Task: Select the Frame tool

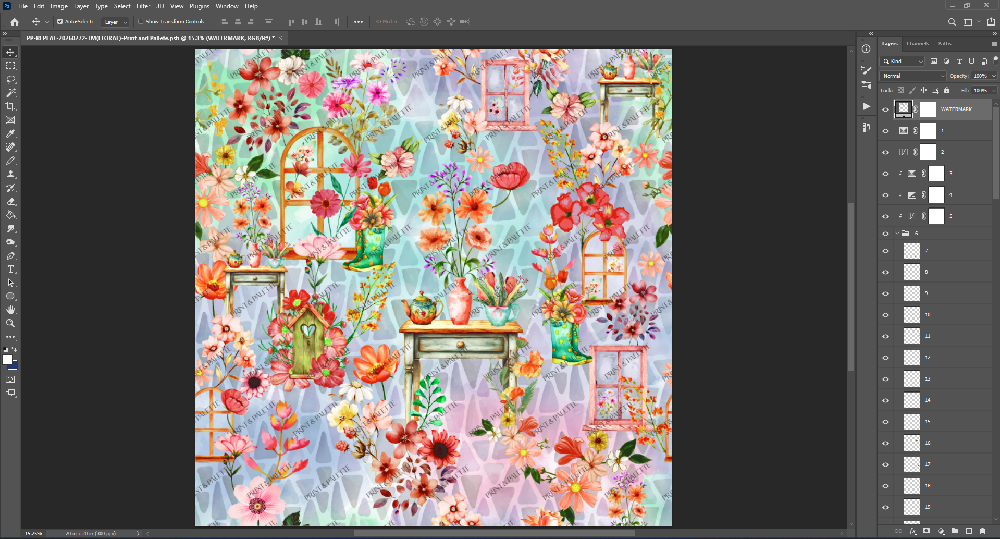Action: (x=11, y=120)
